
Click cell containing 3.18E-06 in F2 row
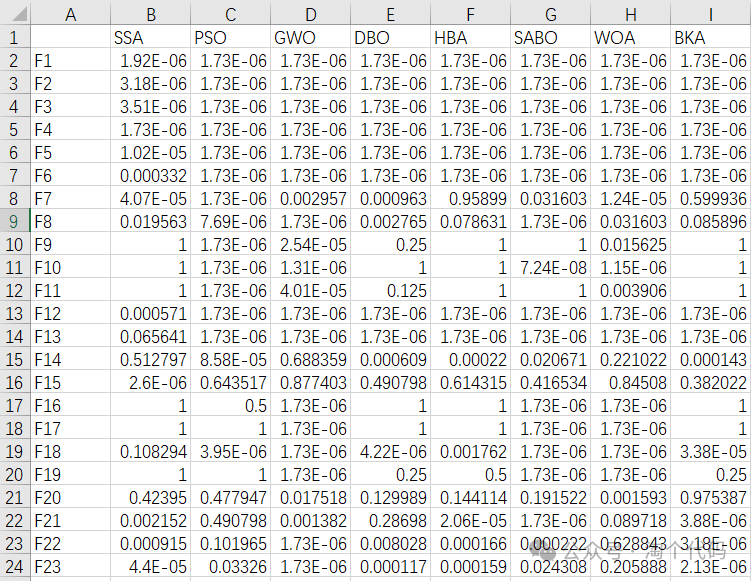[151, 83]
